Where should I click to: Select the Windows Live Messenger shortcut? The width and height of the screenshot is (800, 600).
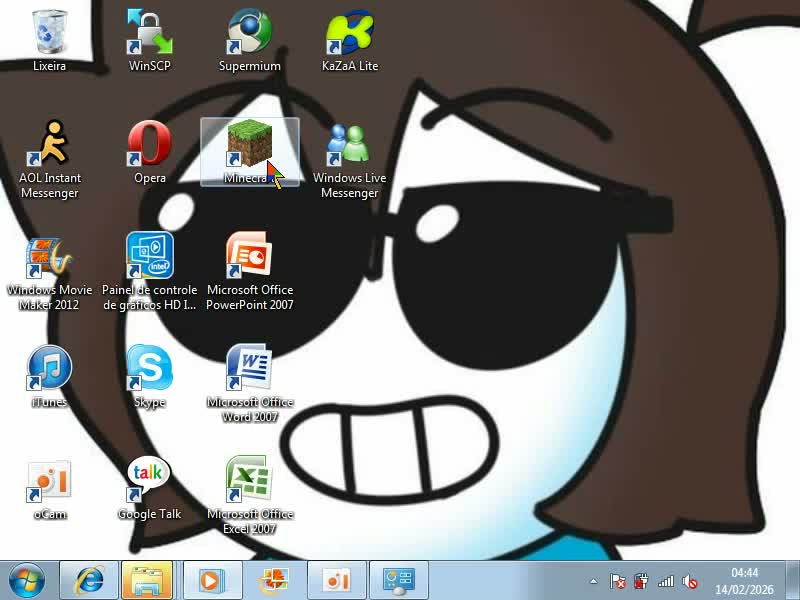(x=349, y=145)
